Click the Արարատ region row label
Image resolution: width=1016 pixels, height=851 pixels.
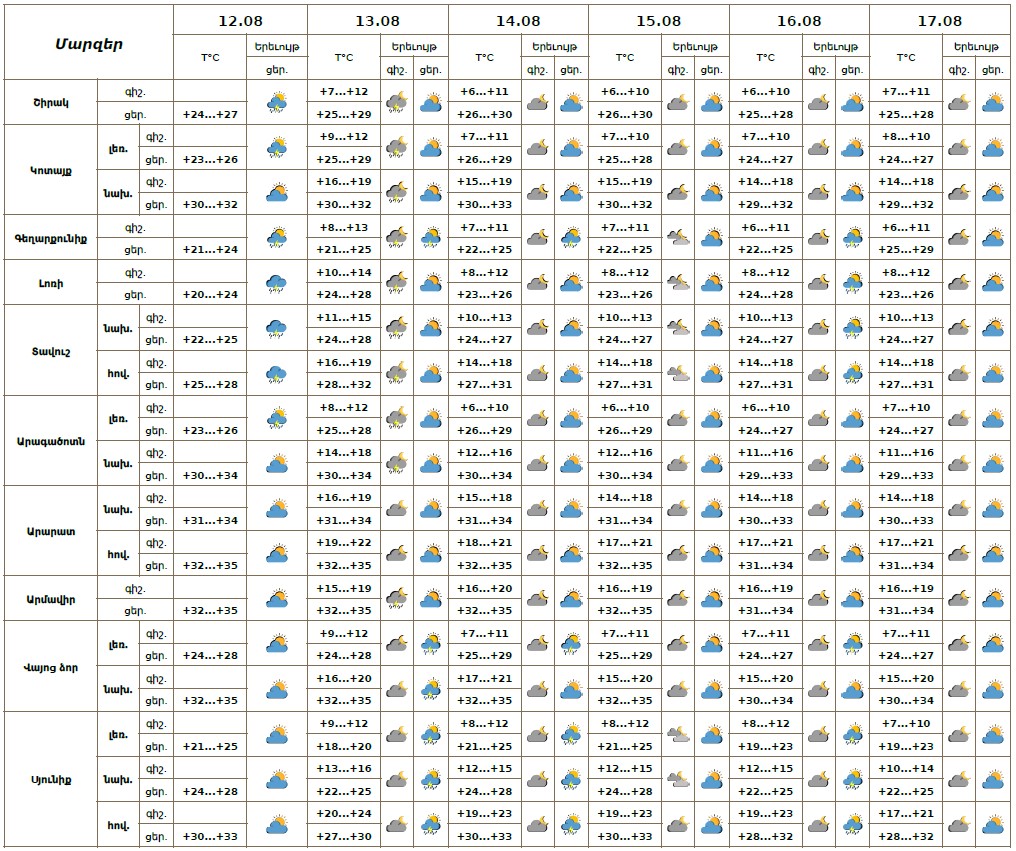click(51, 531)
